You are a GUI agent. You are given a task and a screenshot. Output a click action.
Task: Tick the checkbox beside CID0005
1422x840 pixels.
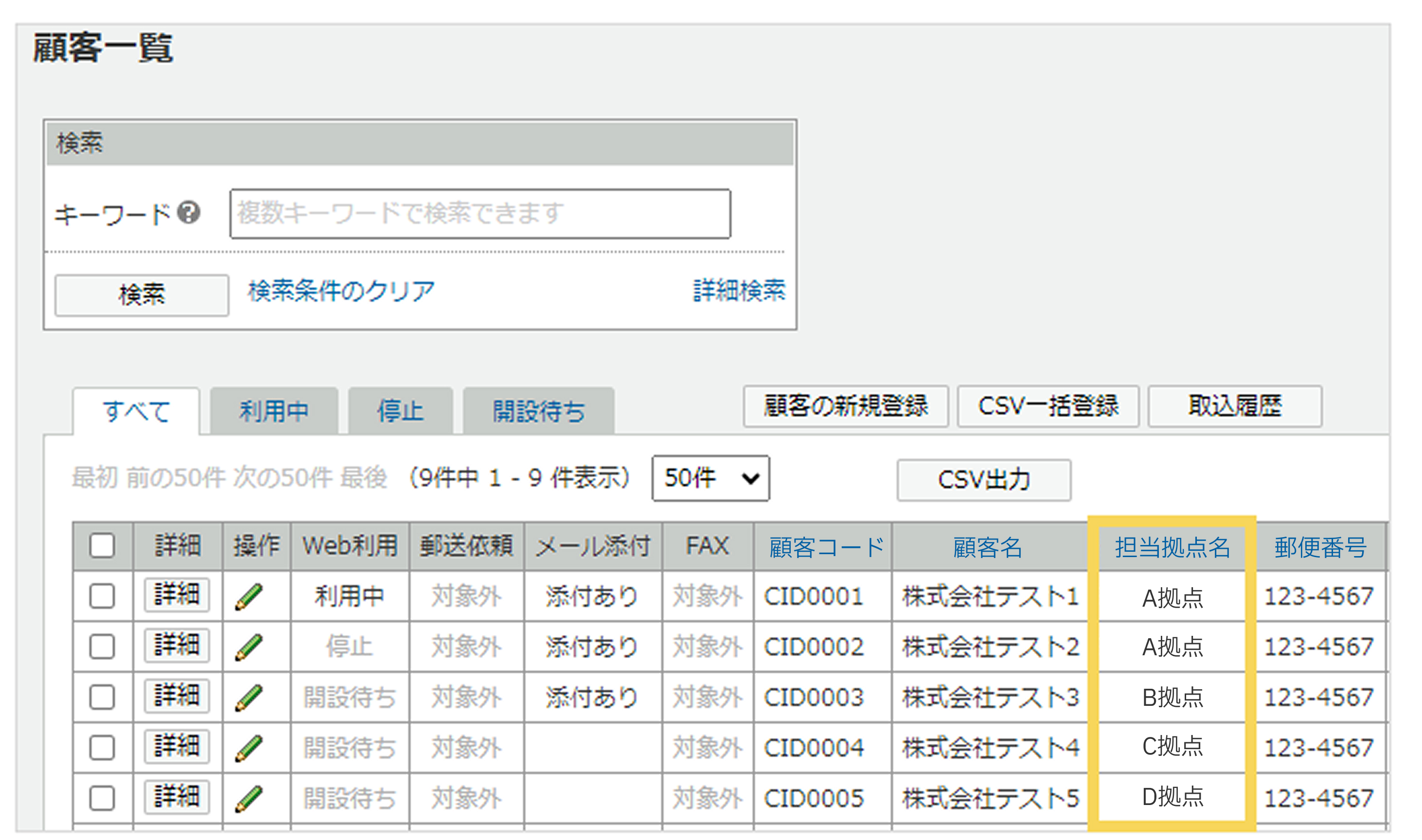[x=102, y=798]
